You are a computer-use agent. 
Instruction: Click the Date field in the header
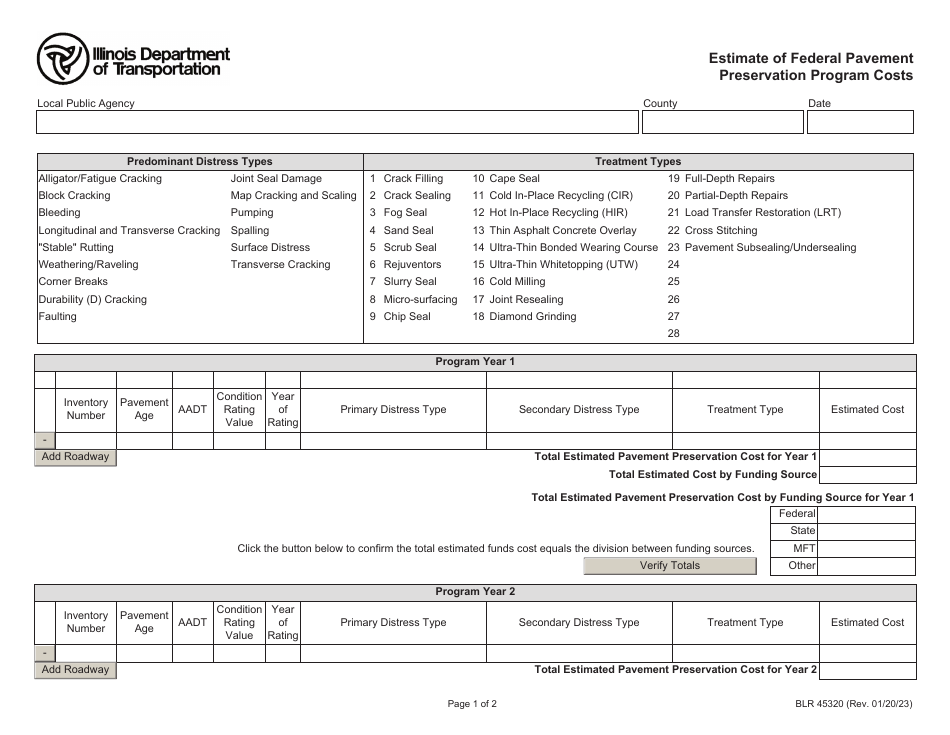pos(861,122)
